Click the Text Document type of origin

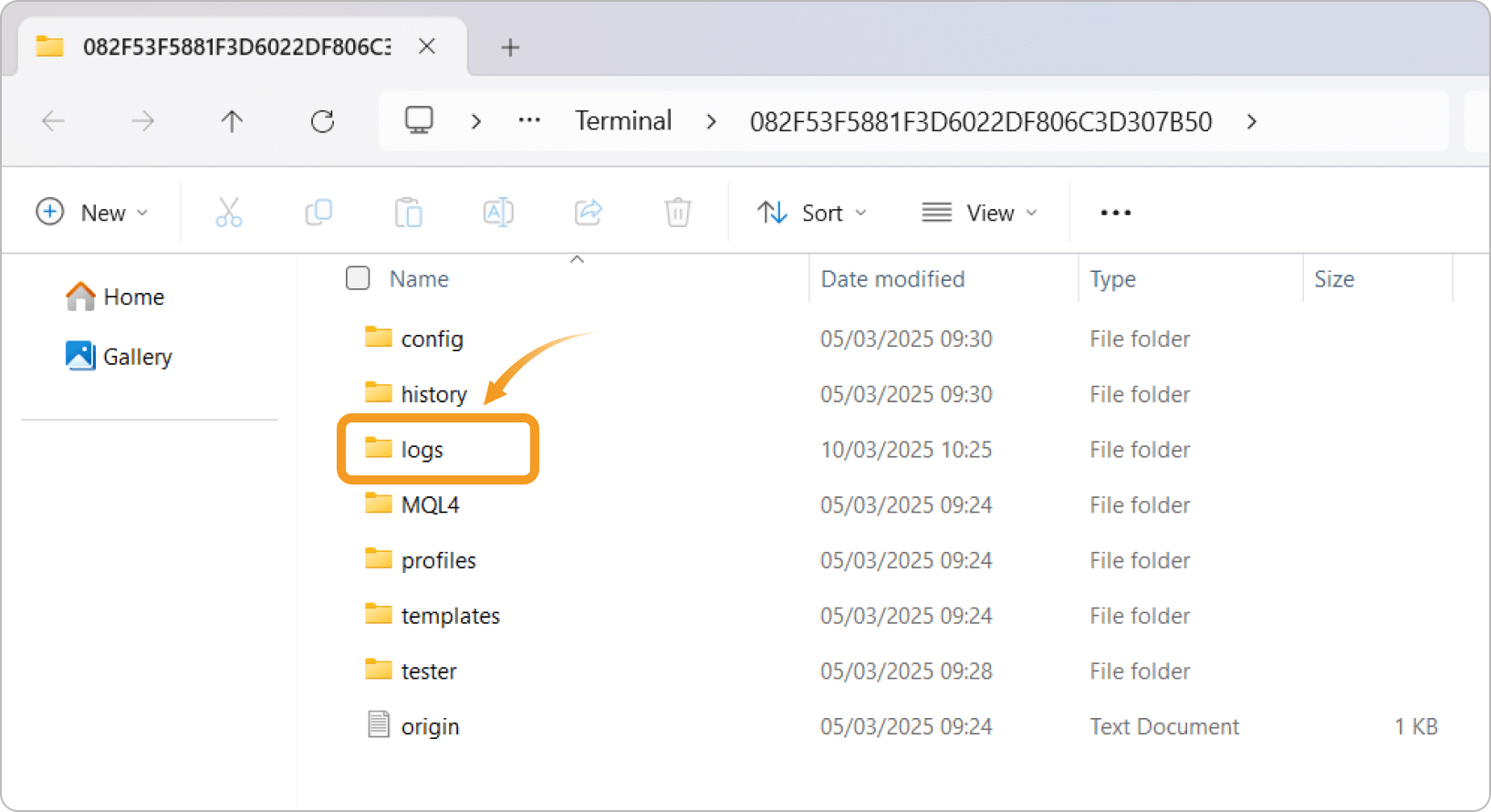click(x=1164, y=727)
